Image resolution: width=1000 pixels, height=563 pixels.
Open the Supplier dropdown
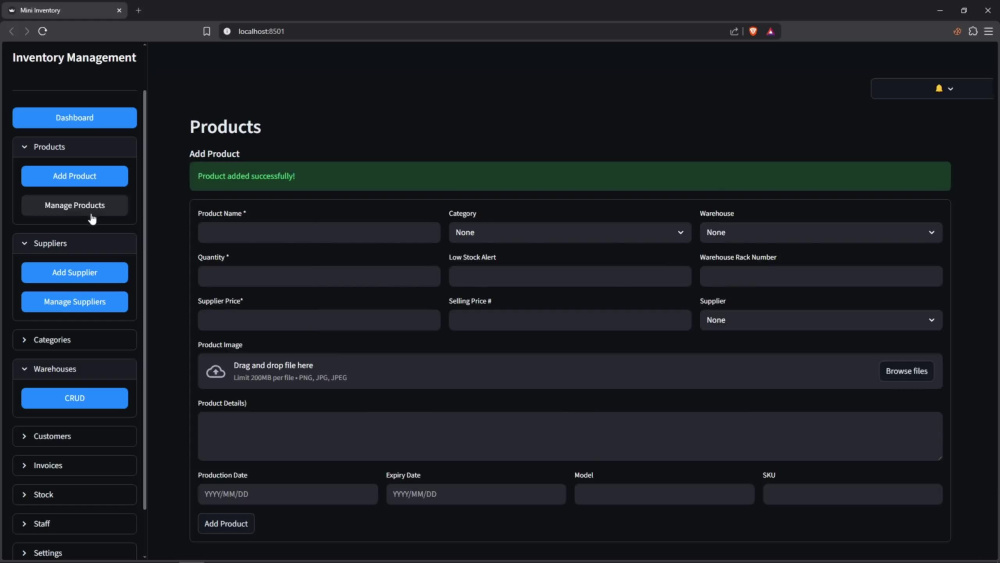(821, 320)
